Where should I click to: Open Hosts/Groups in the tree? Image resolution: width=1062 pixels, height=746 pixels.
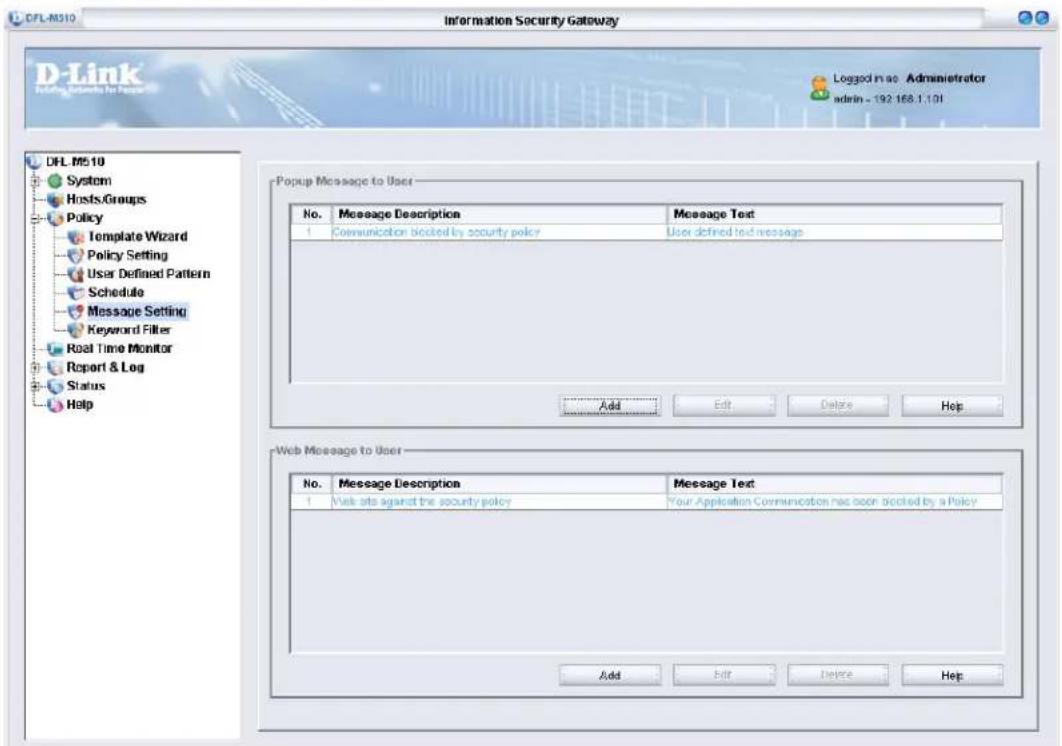(106, 200)
